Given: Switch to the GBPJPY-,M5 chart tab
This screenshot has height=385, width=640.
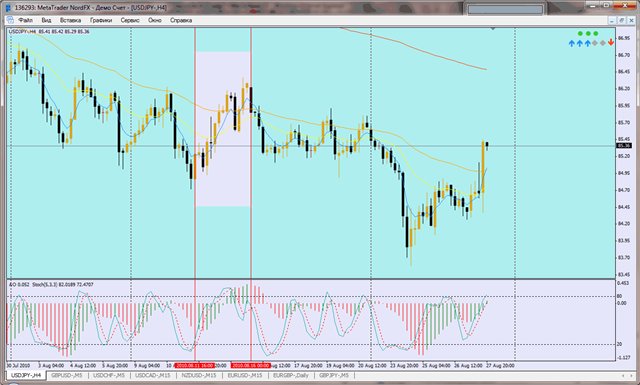Looking at the screenshot, I should [334, 375].
